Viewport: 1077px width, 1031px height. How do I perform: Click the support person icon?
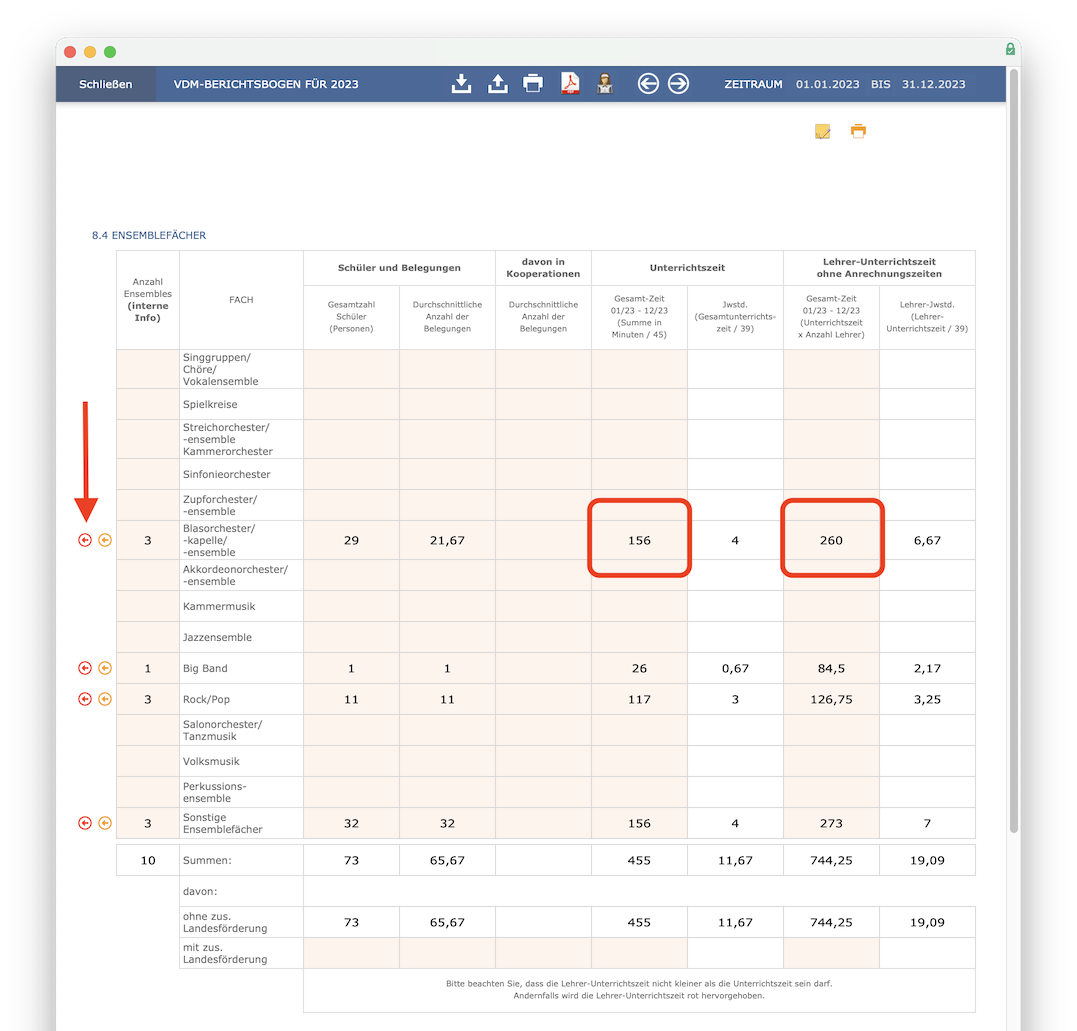pyautogui.click(x=605, y=84)
